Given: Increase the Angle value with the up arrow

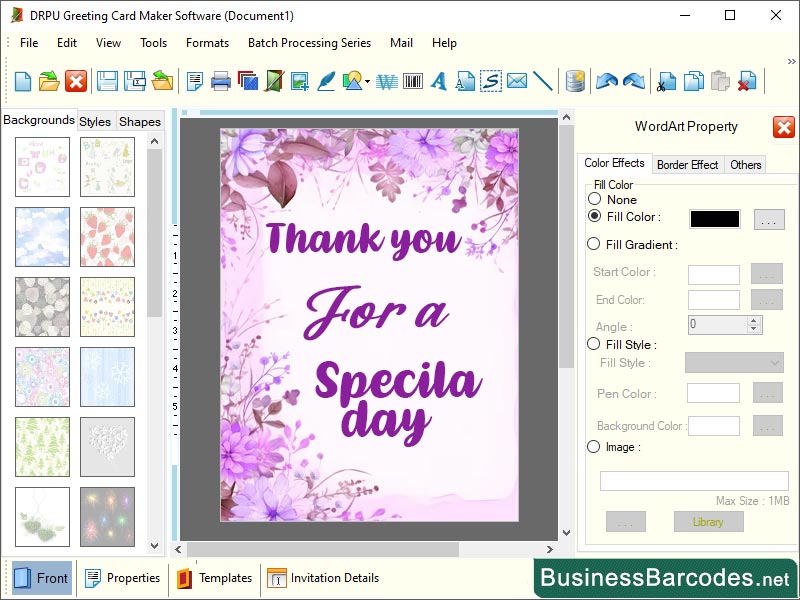Looking at the screenshot, I should point(753,319).
